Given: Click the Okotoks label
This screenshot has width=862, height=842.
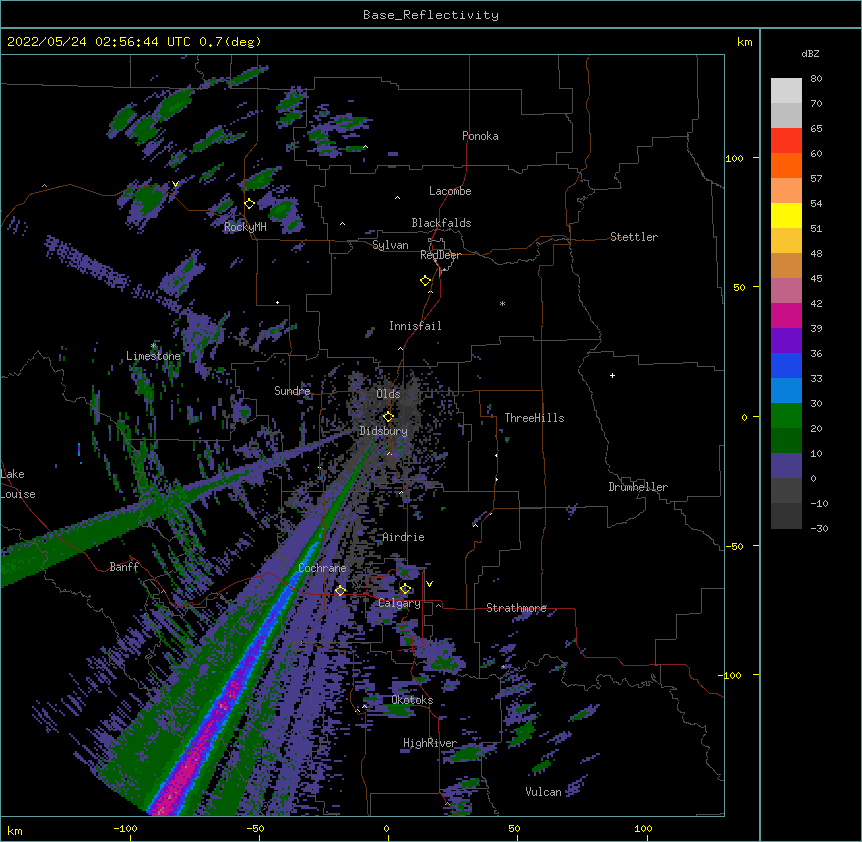Looking at the screenshot, I should (412, 700).
